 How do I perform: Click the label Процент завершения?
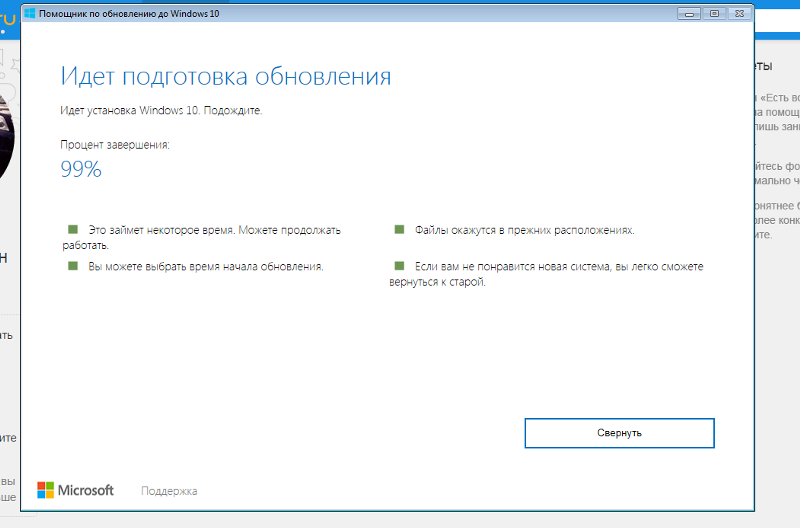pyautogui.click(x=115, y=145)
